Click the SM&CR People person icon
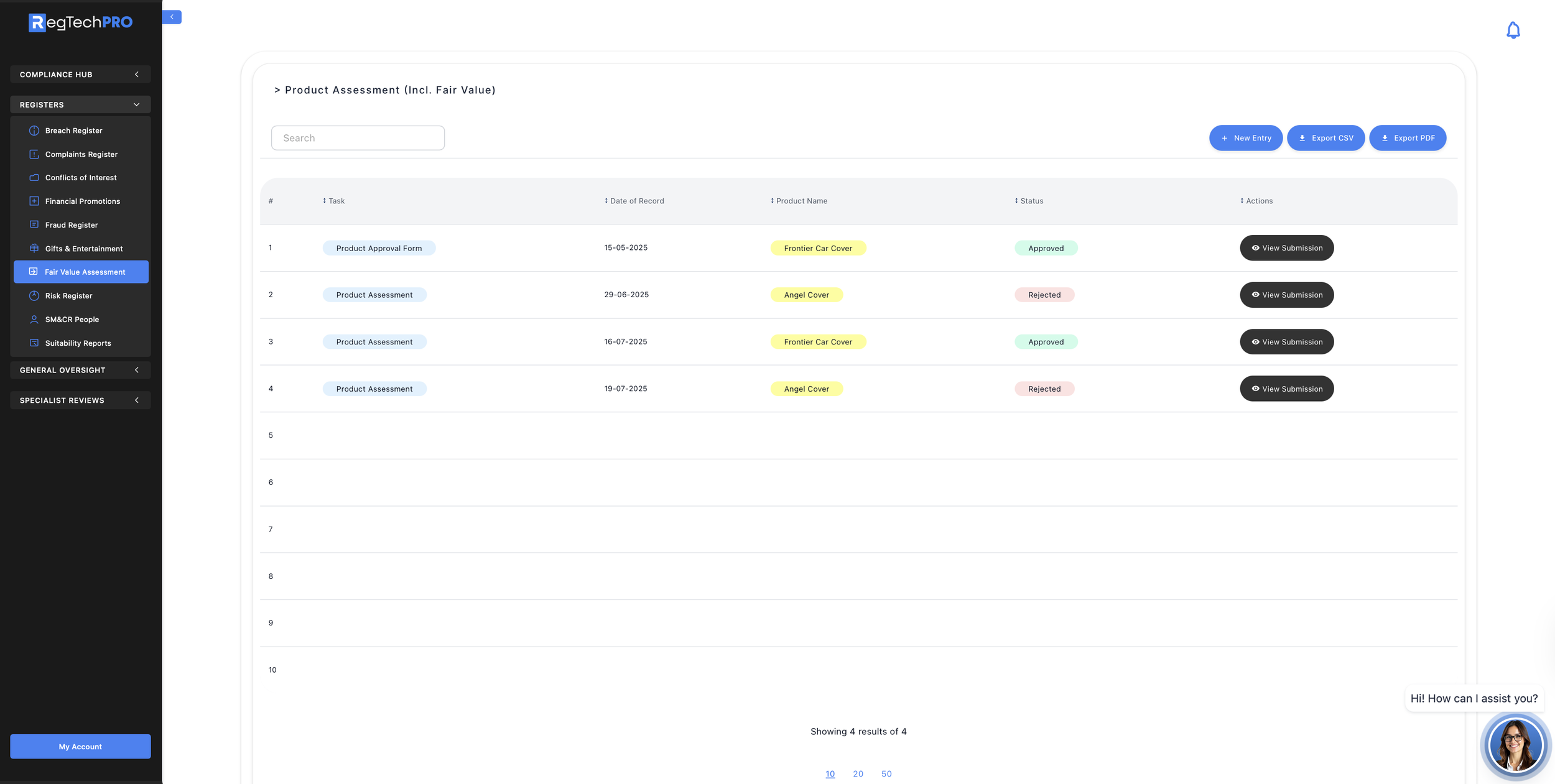The image size is (1555, 784). [x=34, y=320]
